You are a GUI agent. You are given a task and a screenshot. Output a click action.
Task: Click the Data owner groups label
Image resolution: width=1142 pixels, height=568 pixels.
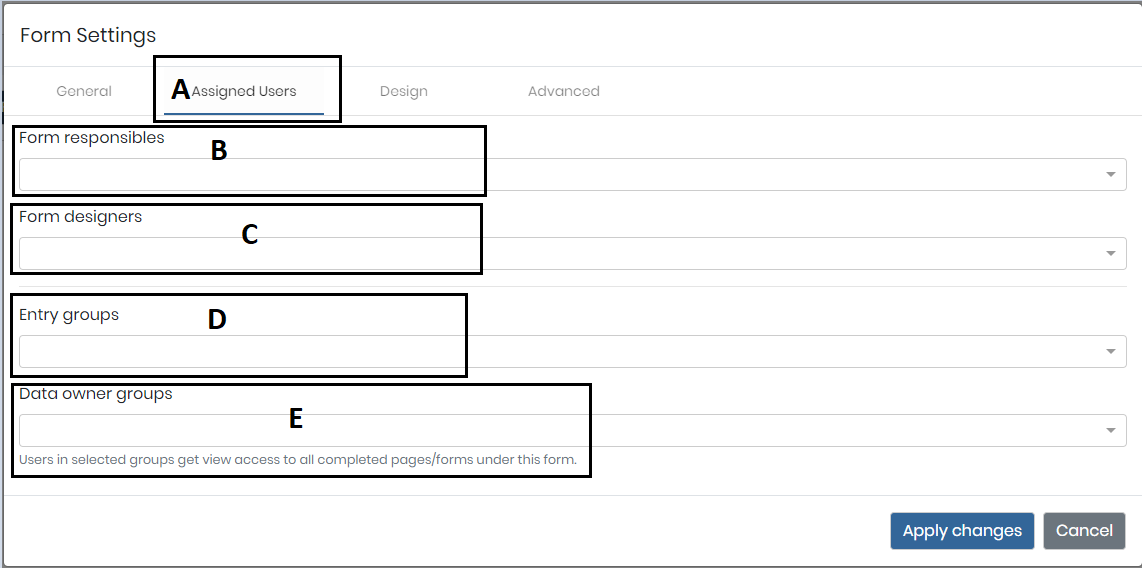pyautogui.click(x=95, y=394)
